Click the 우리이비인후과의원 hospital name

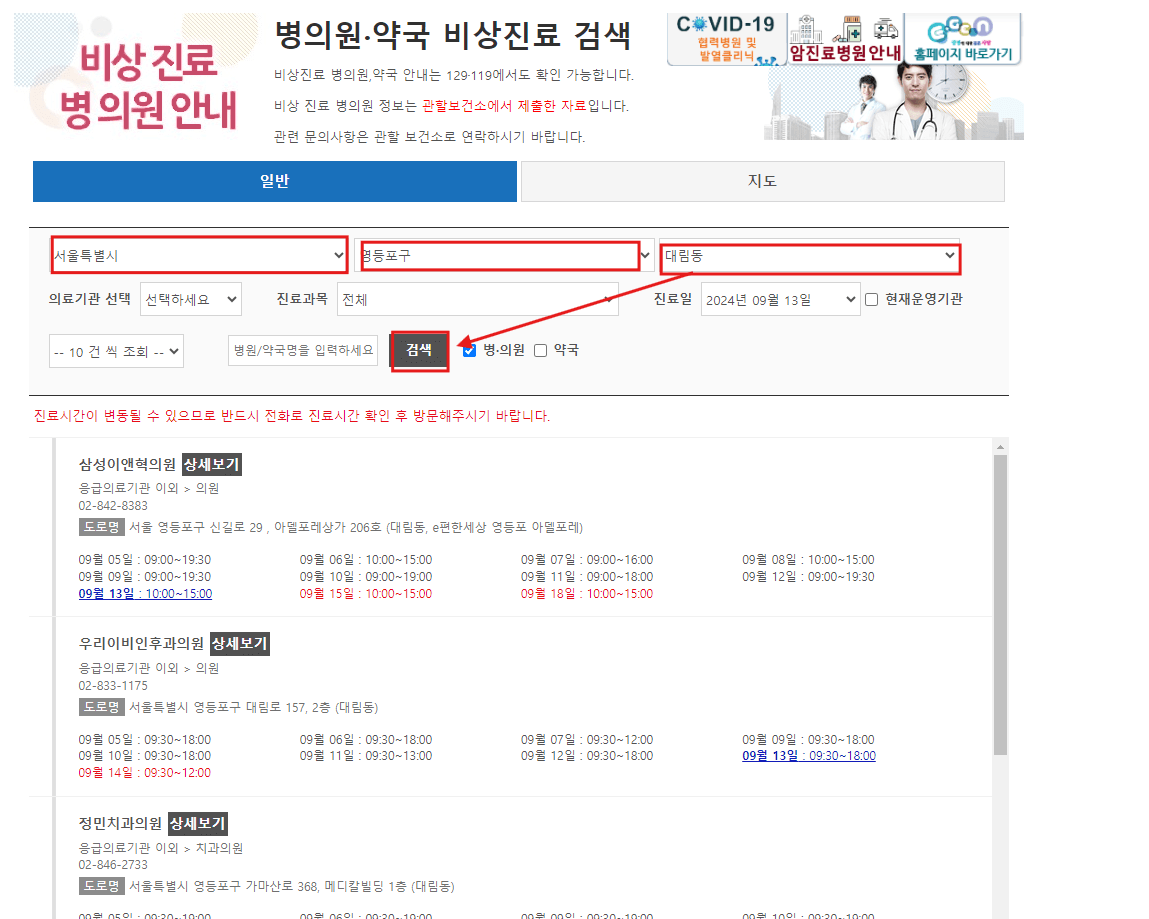click(x=141, y=643)
